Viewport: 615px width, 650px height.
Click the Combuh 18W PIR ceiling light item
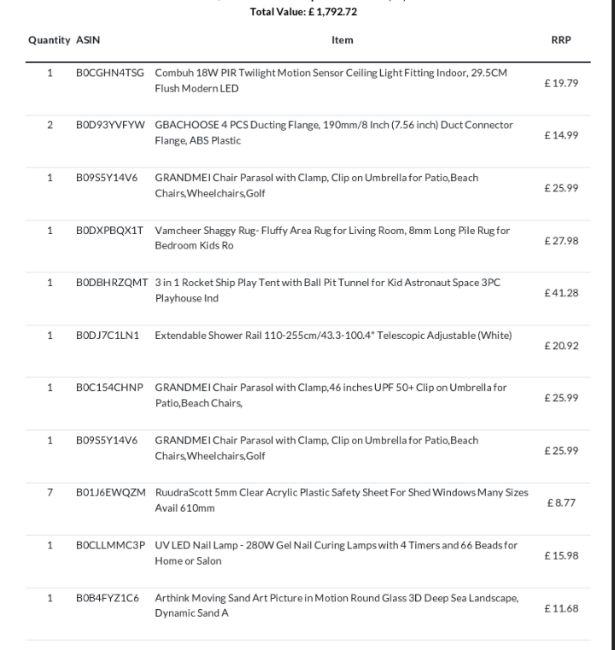(x=331, y=80)
